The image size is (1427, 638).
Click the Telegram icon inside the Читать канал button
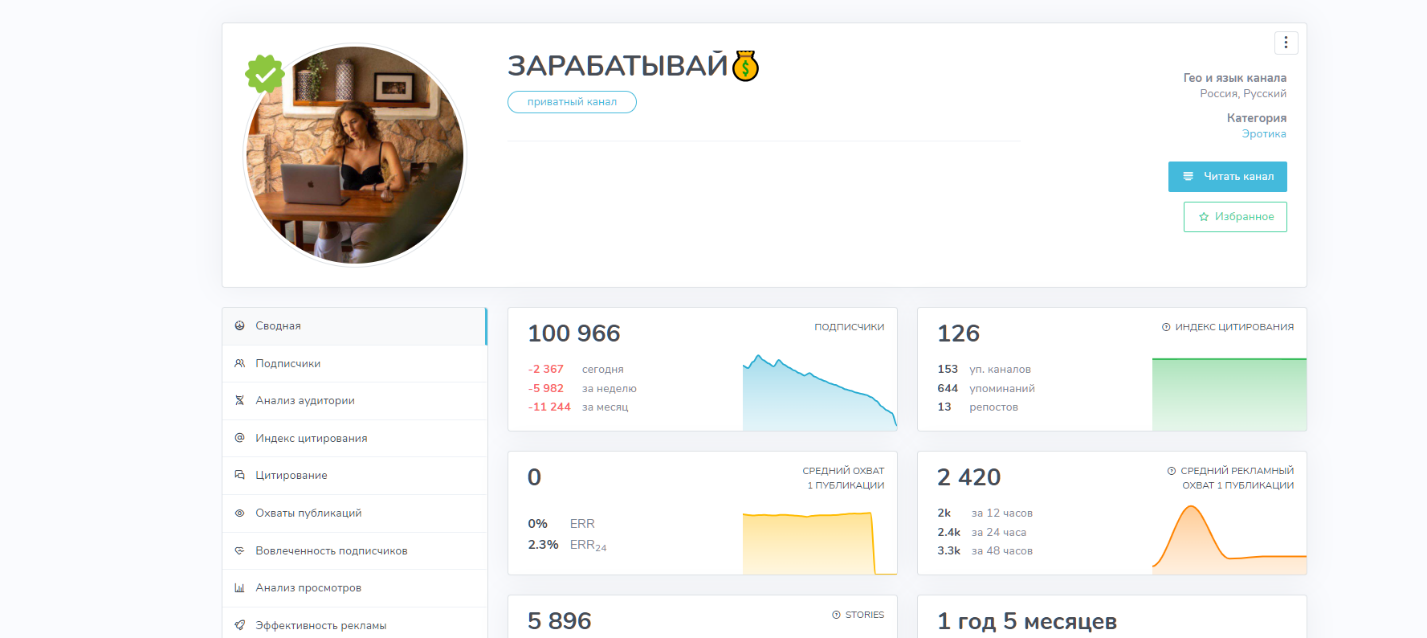(x=1190, y=176)
